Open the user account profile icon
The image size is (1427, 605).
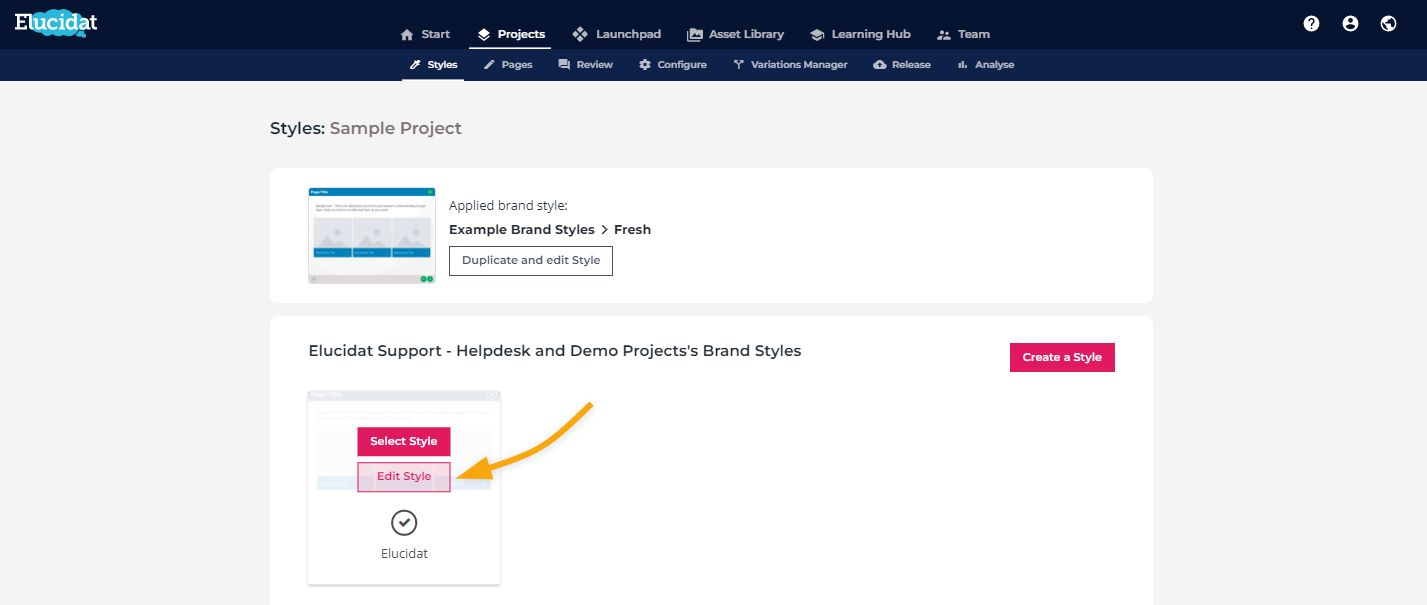click(1351, 24)
